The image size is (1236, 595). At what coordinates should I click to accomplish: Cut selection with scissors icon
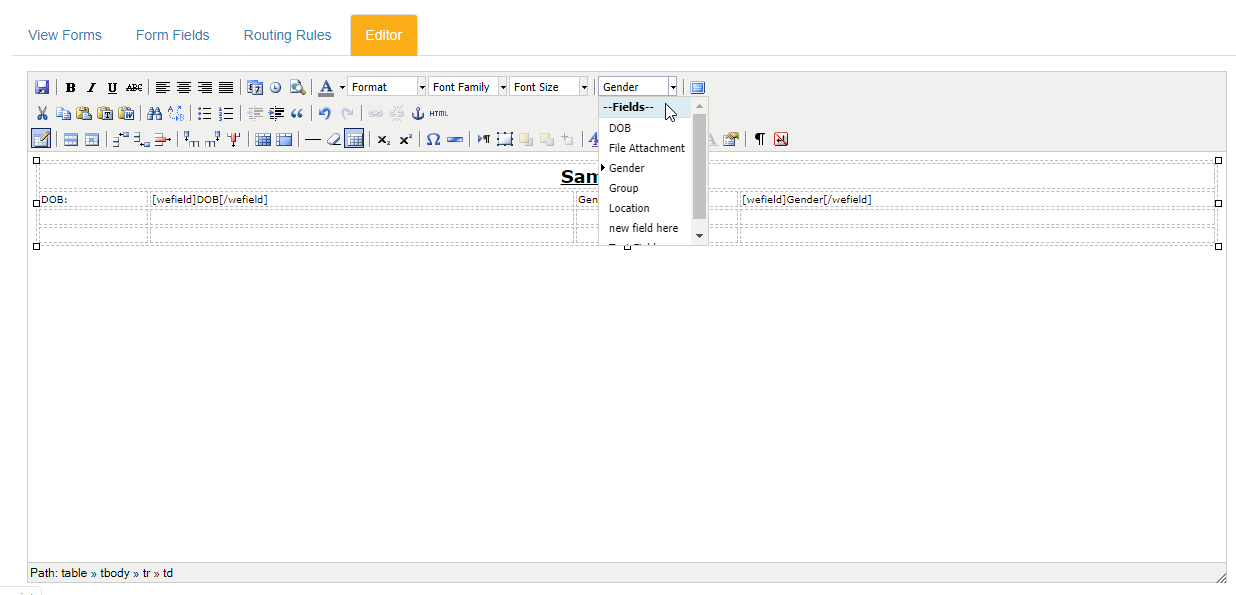coord(42,113)
